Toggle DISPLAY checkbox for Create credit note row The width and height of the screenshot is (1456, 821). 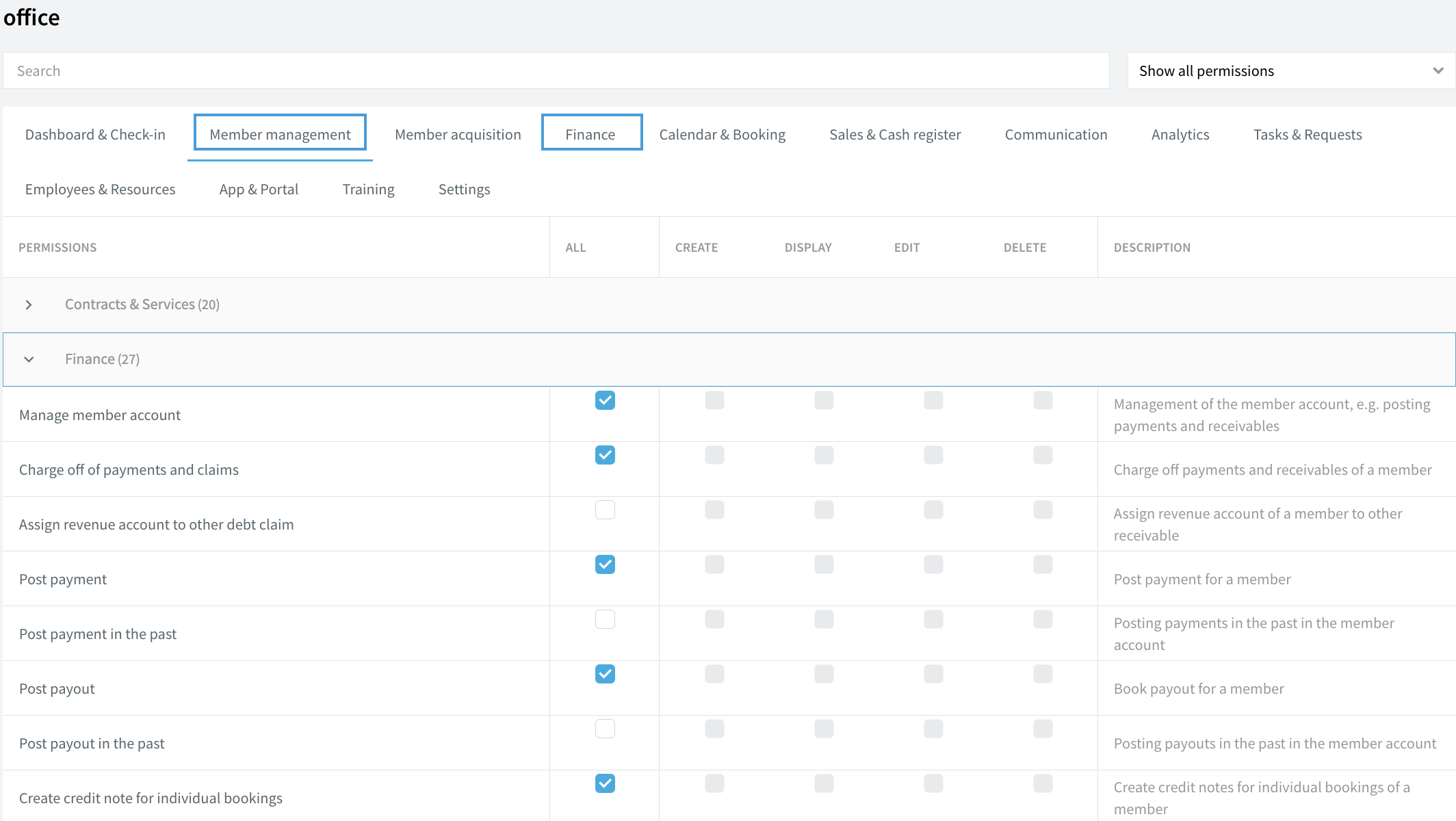tap(824, 783)
